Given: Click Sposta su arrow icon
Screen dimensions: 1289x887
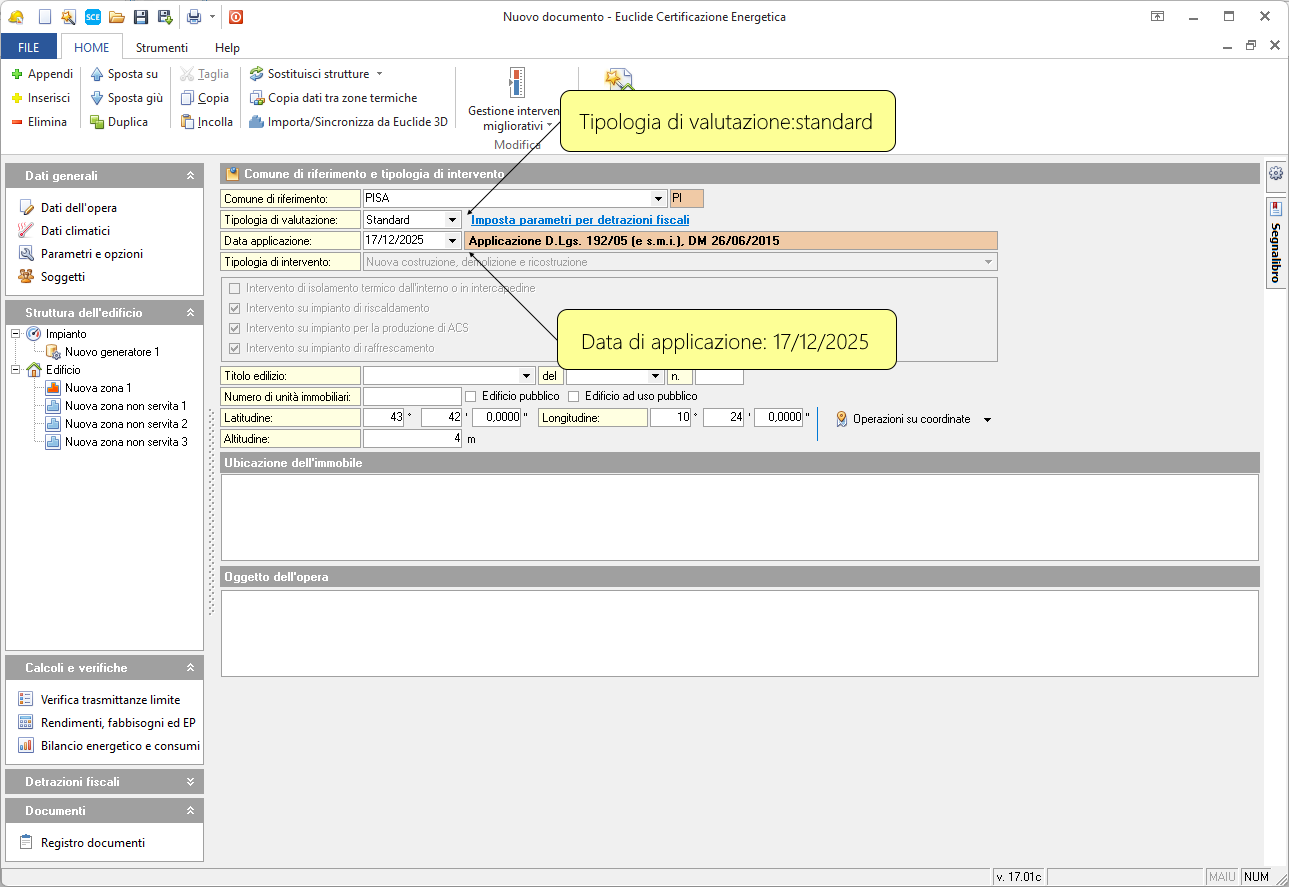Looking at the screenshot, I should [x=97, y=74].
